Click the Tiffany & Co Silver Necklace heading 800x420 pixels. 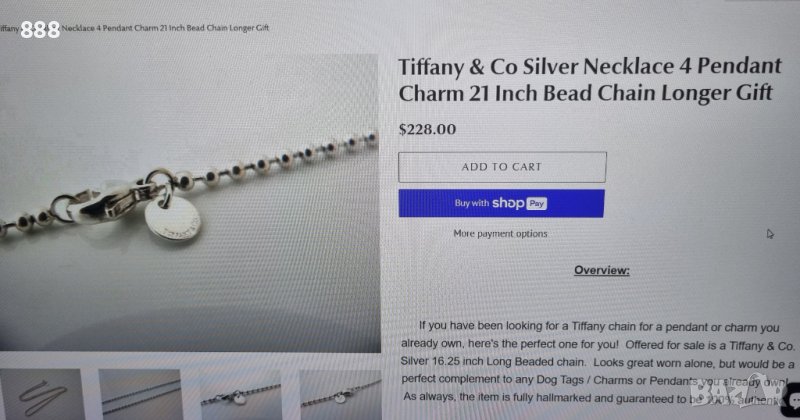tap(589, 80)
